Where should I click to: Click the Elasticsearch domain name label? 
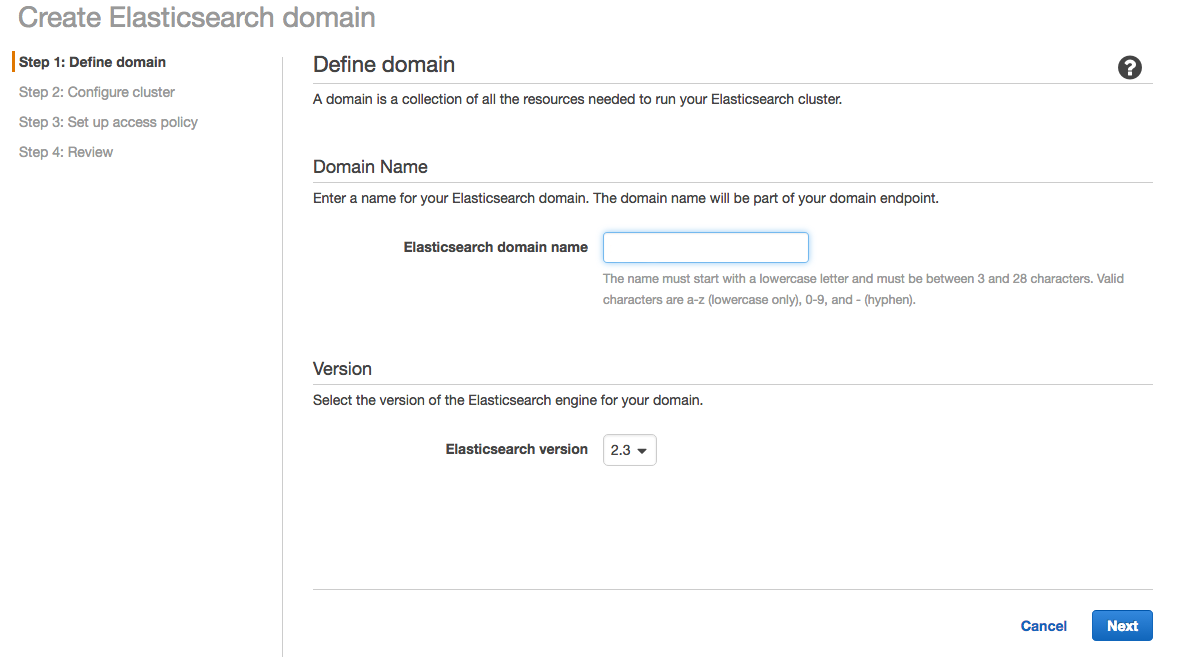(495, 247)
